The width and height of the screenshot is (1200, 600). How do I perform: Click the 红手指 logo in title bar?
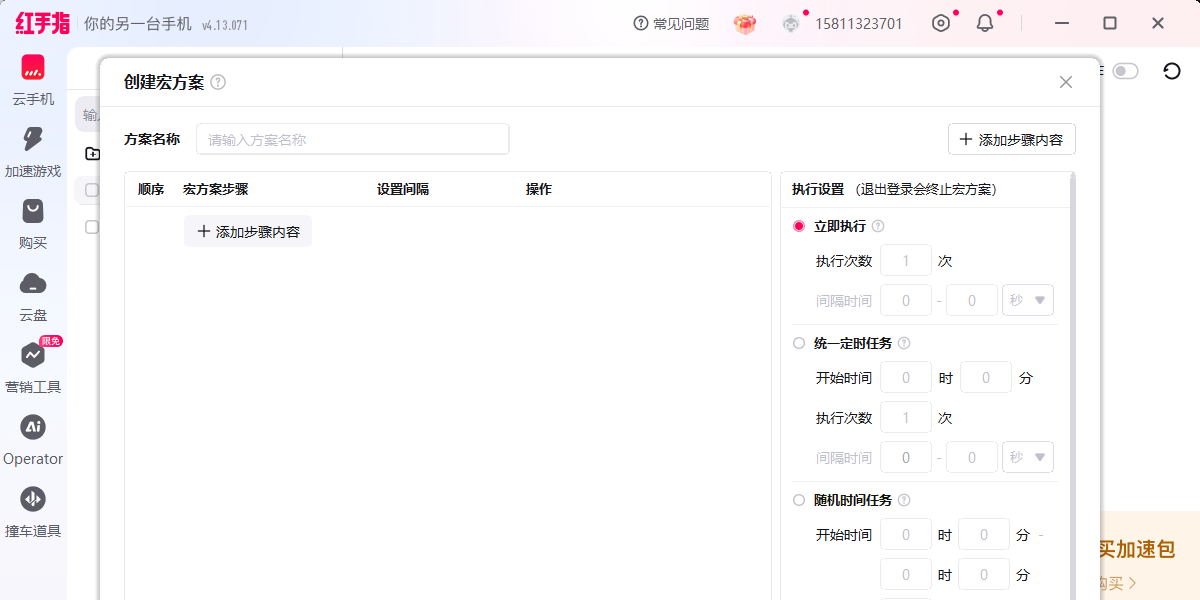coord(43,23)
